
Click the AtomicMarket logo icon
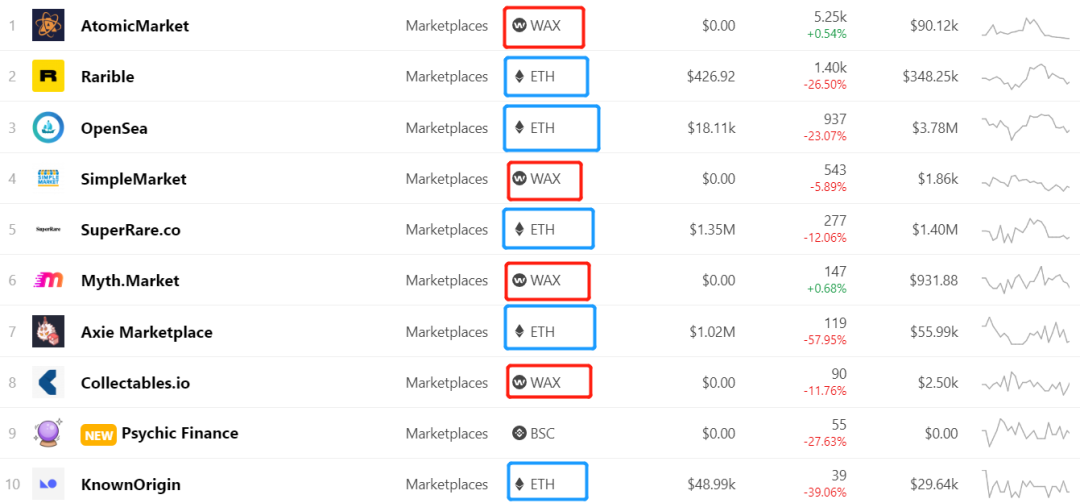tap(48, 25)
